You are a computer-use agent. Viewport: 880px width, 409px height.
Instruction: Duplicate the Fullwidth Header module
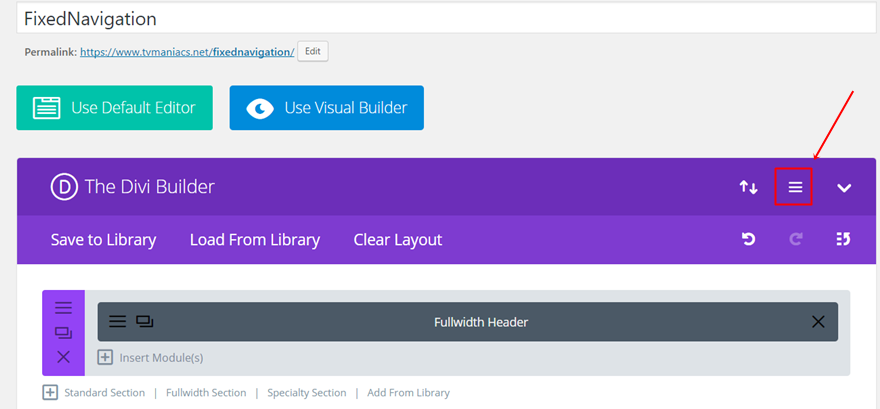(144, 321)
